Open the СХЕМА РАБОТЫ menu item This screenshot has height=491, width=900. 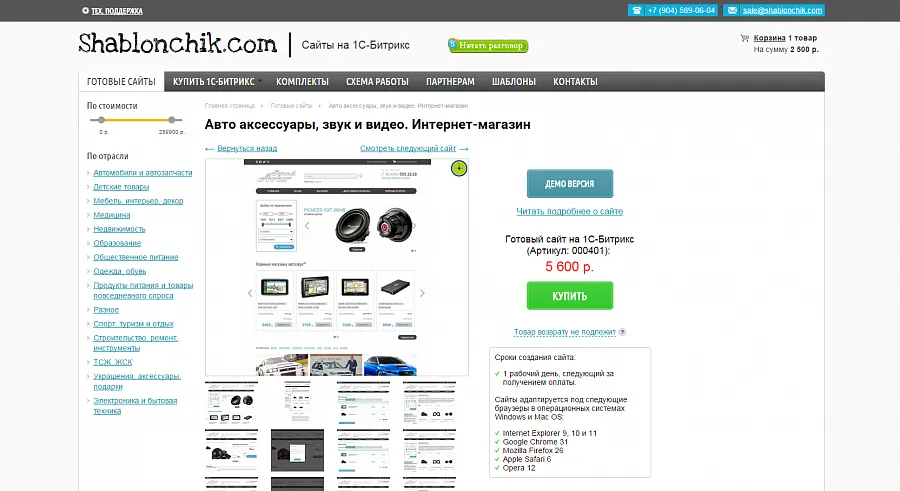click(x=377, y=82)
